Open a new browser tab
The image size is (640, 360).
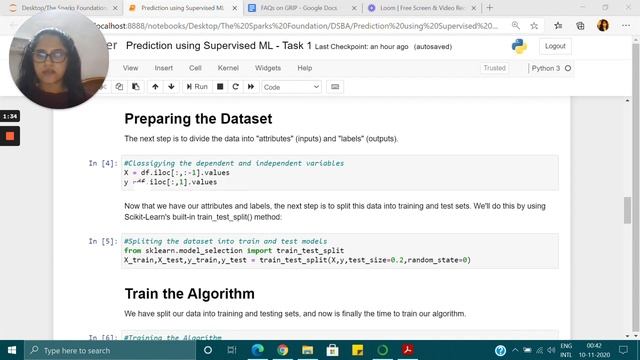pyautogui.click(x=490, y=7)
